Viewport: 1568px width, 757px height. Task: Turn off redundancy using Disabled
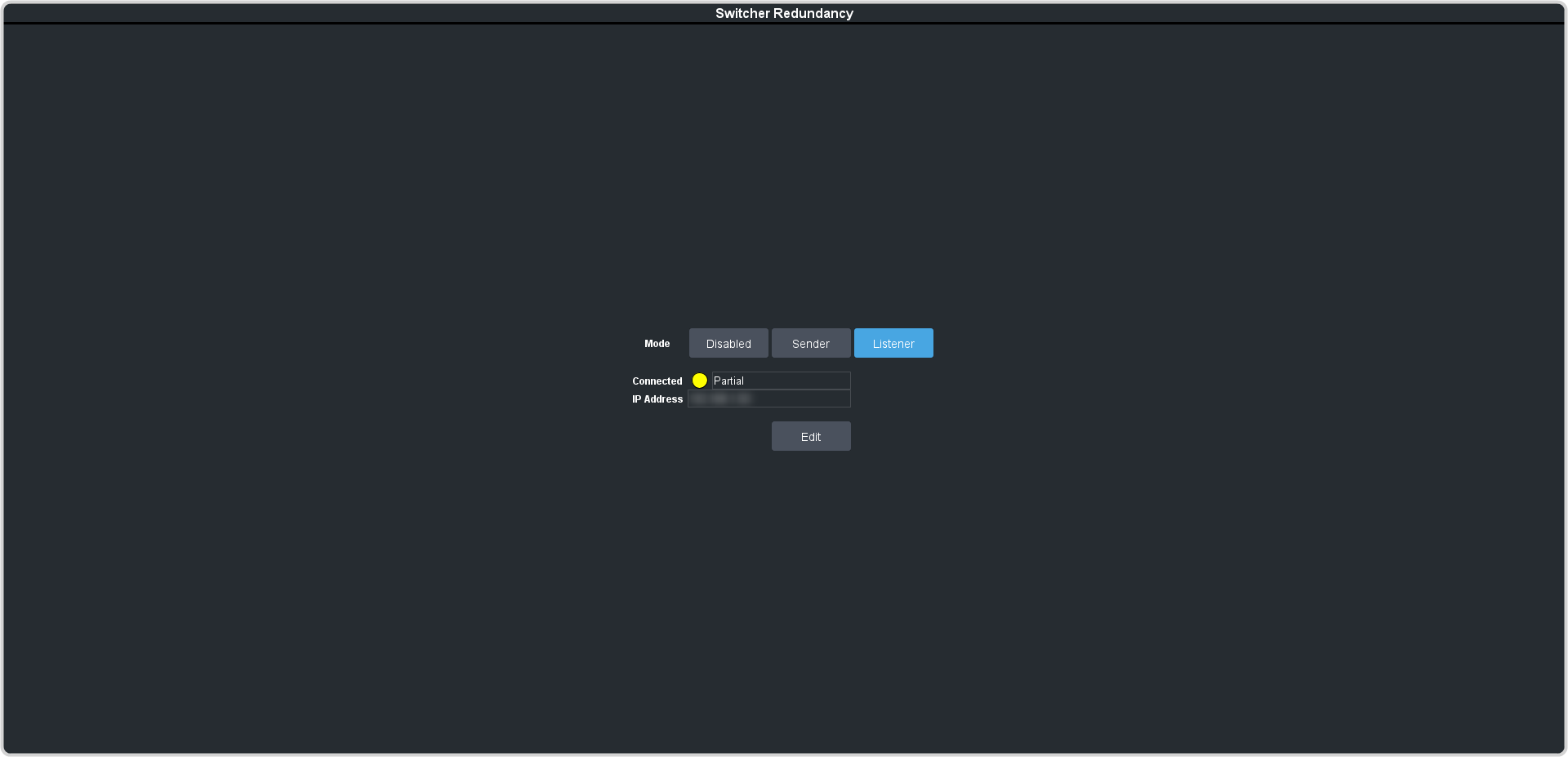728,343
